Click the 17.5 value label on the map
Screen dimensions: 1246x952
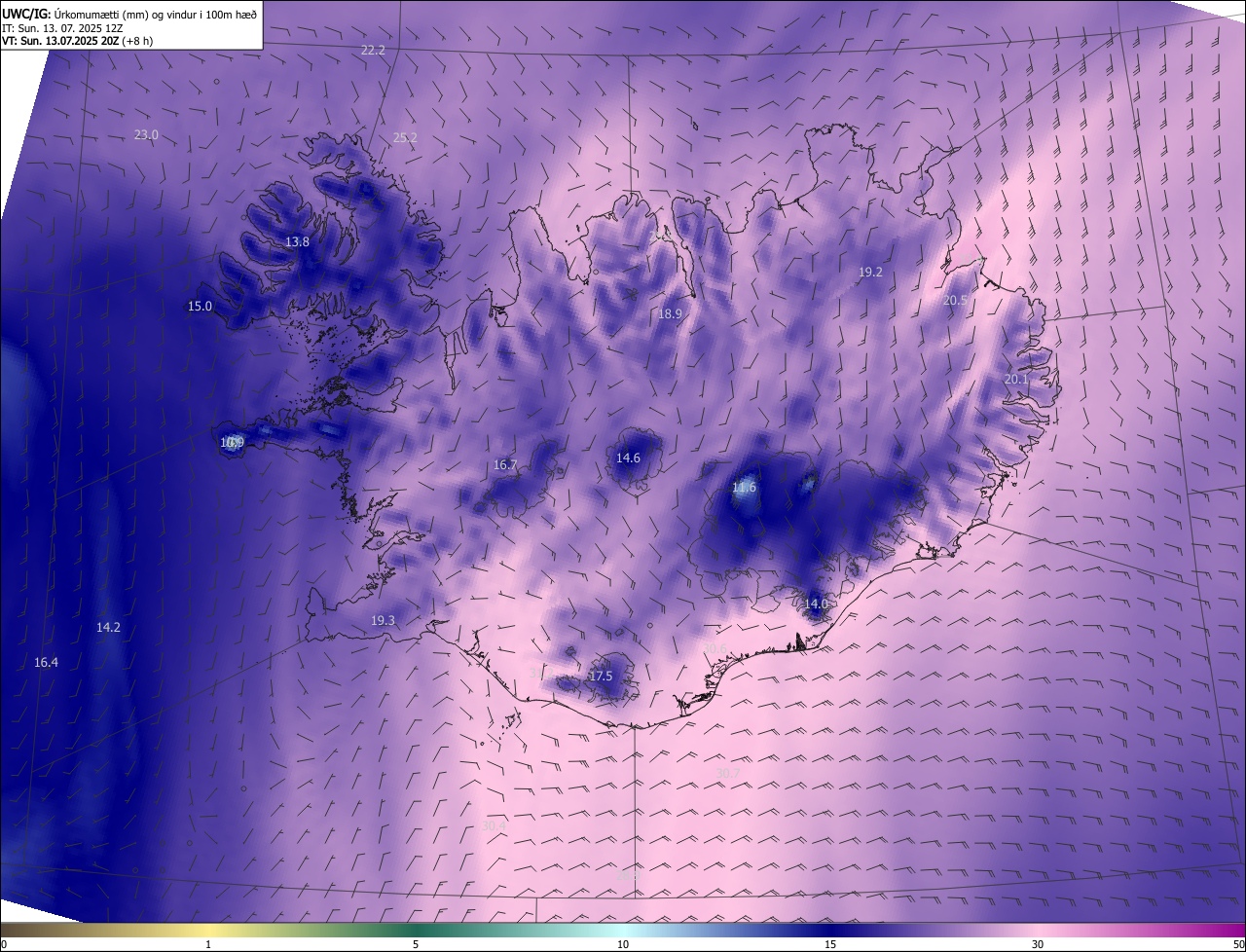click(x=602, y=677)
